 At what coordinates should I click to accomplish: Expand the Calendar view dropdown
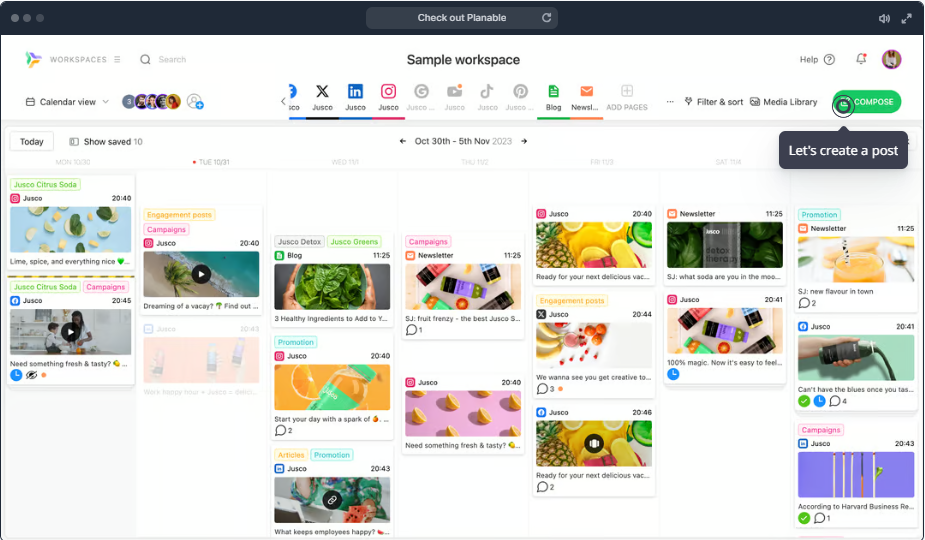(x=67, y=102)
